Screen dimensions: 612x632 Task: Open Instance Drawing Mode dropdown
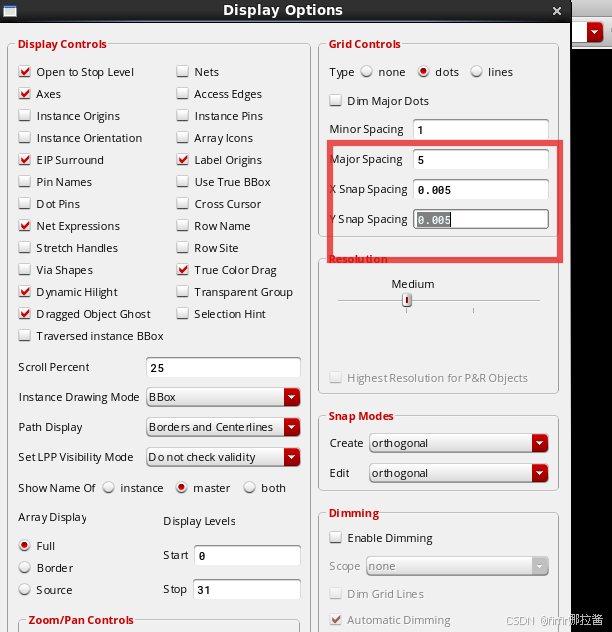(223, 397)
